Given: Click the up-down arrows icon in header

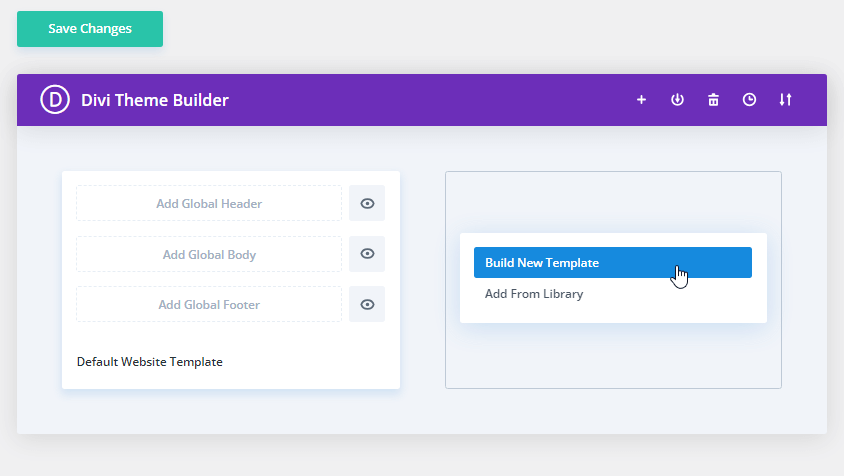Looking at the screenshot, I should [x=785, y=100].
